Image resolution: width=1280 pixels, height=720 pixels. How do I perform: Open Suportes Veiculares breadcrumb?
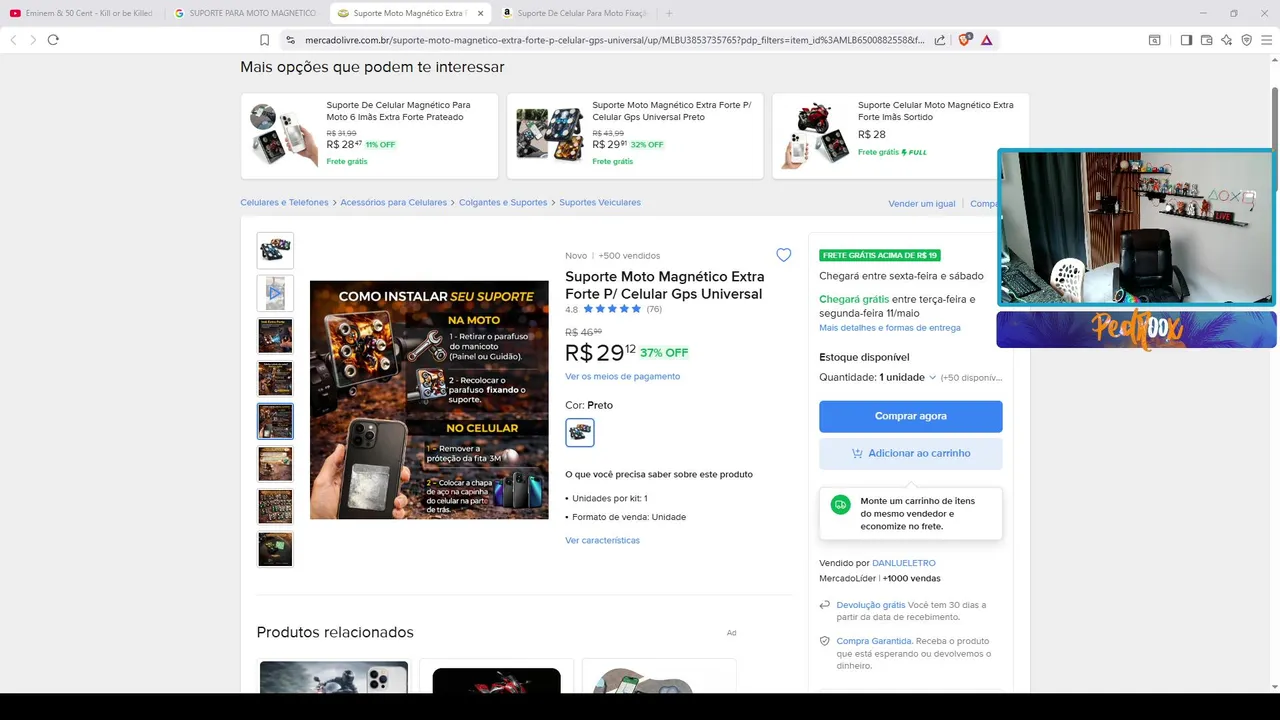(x=600, y=202)
